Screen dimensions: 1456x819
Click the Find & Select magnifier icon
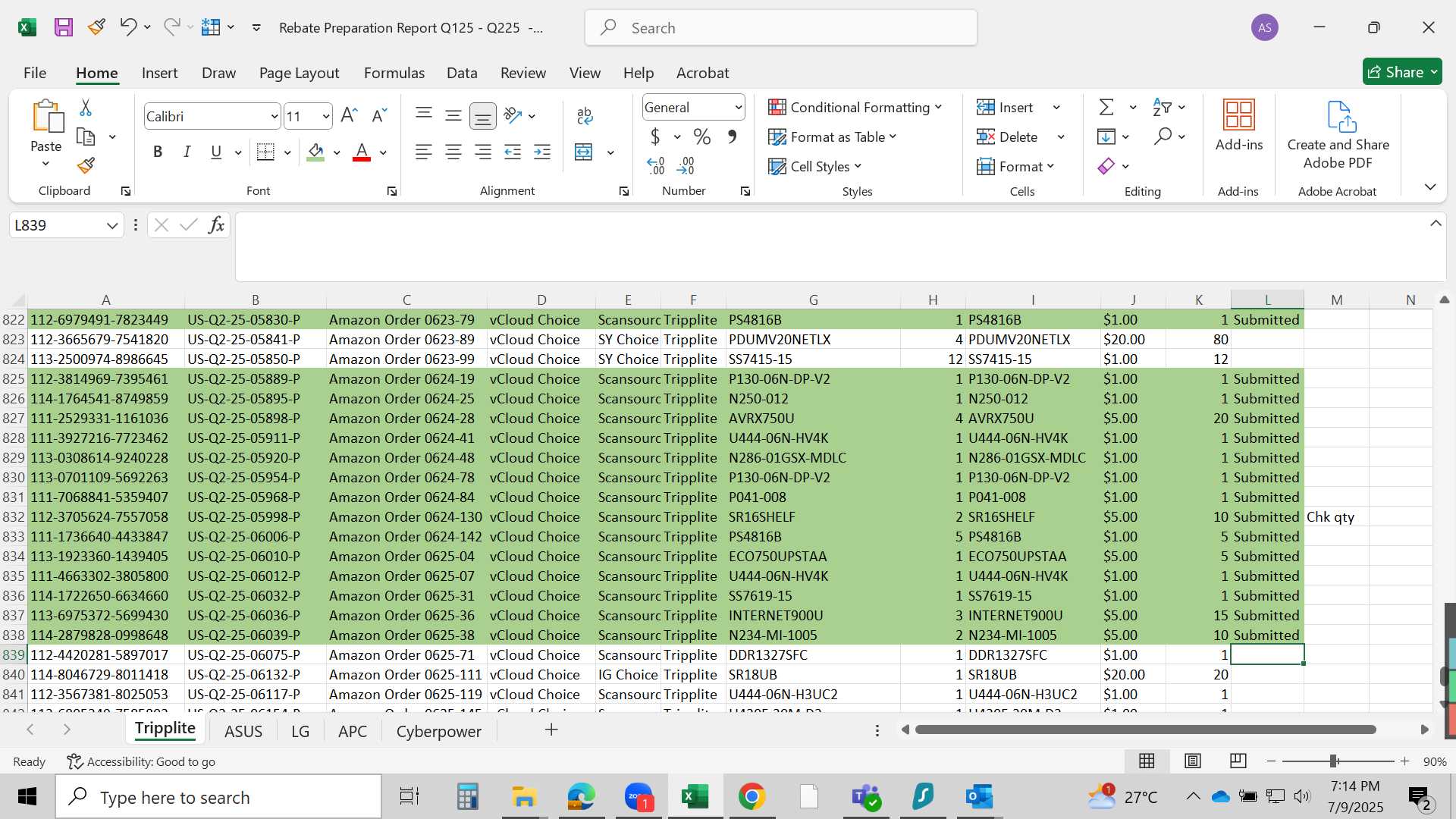point(1163,136)
